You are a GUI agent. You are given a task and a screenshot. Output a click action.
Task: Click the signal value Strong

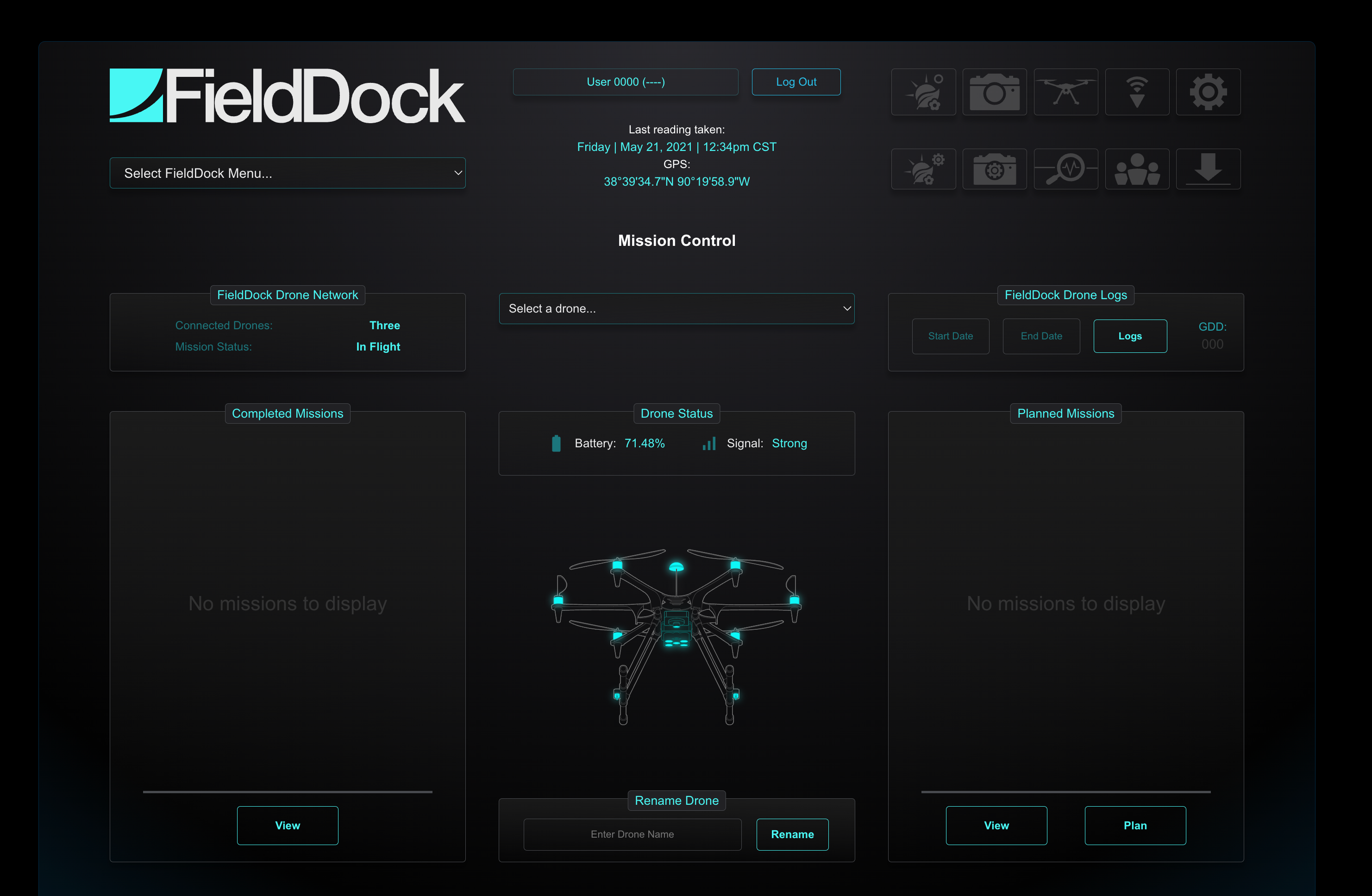(x=789, y=444)
